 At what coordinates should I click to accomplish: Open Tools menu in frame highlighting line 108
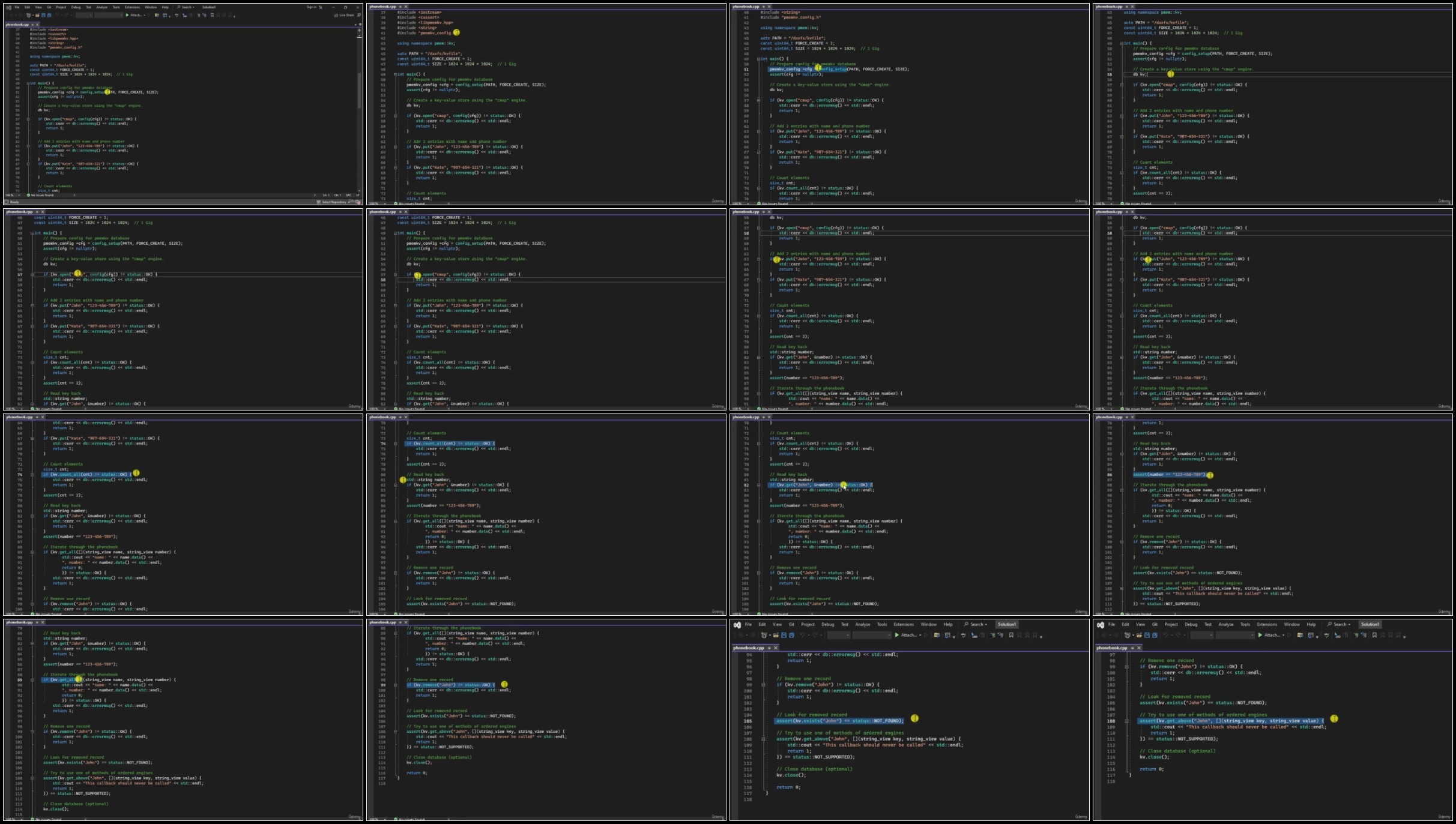pos(1245,624)
